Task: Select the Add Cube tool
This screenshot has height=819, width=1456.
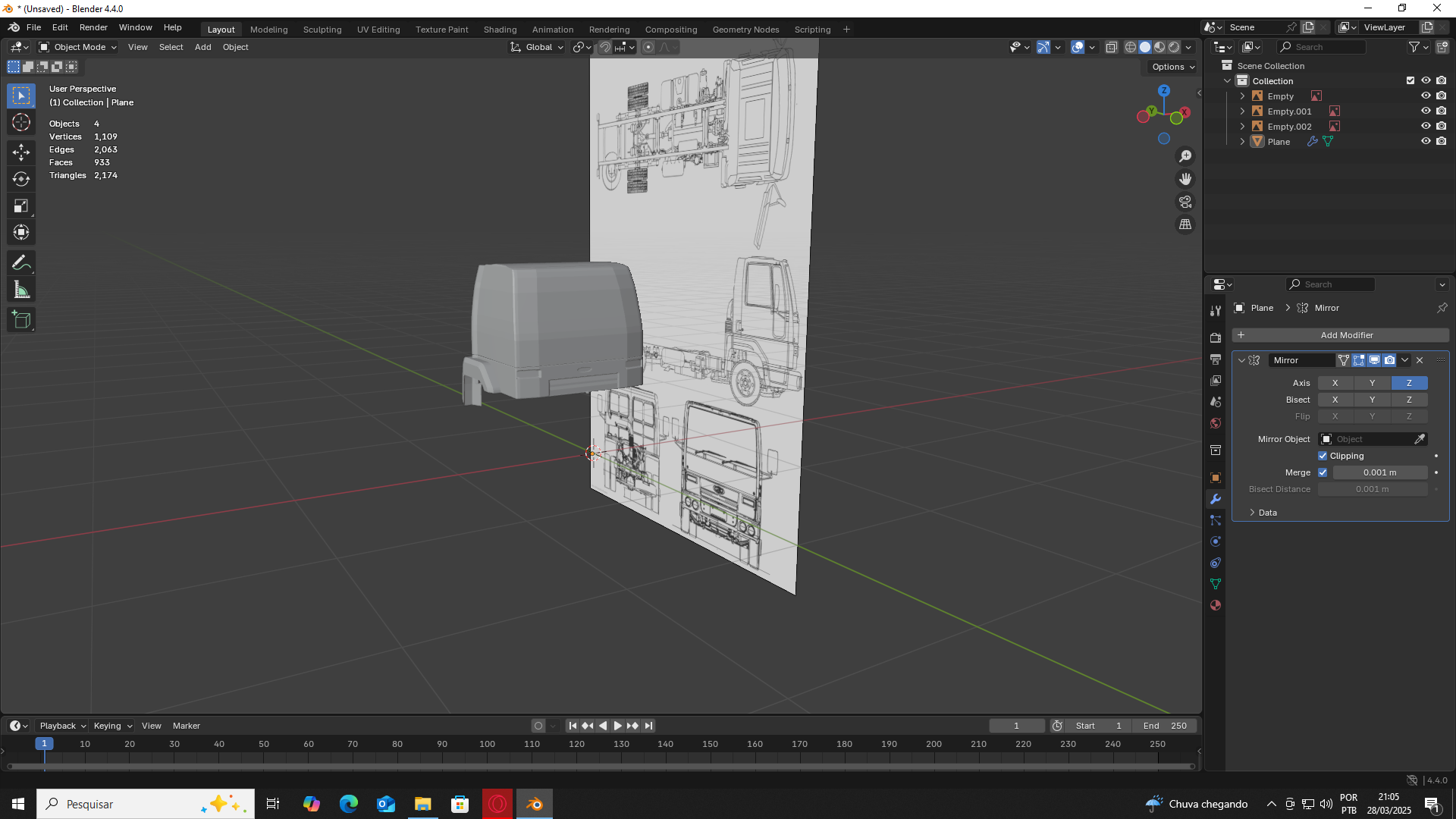Action: [x=21, y=320]
